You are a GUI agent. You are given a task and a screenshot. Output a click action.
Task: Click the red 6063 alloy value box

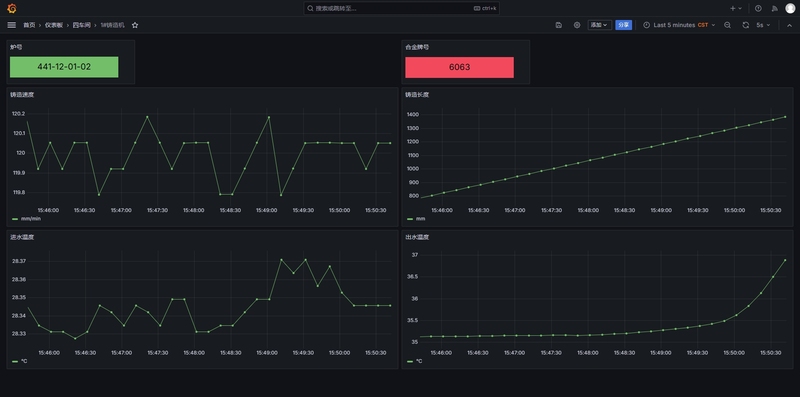pos(460,67)
